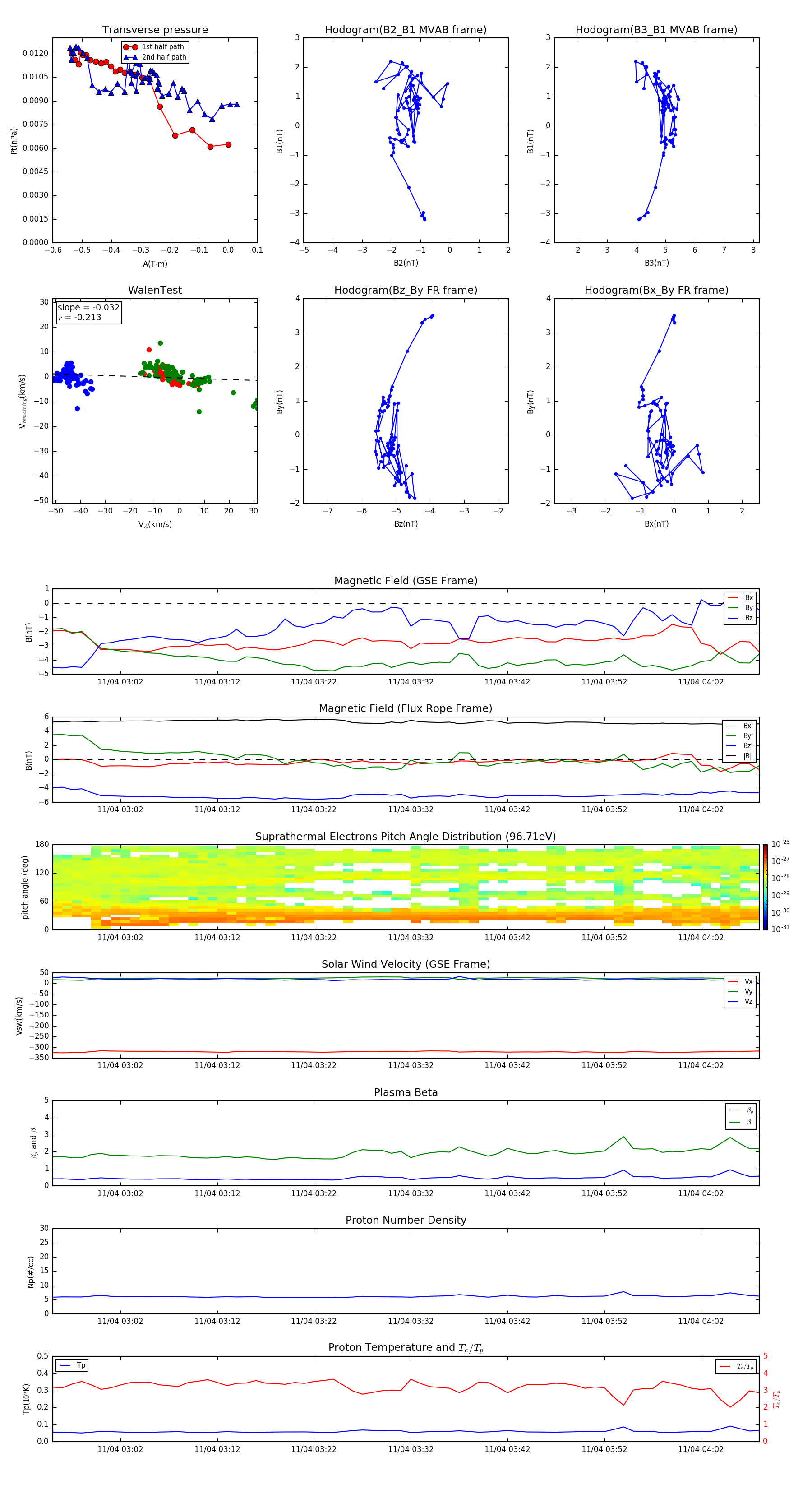812x1489 pixels.
Task: Click the pitch angle distribution colorbar
Action: click(765, 887)
